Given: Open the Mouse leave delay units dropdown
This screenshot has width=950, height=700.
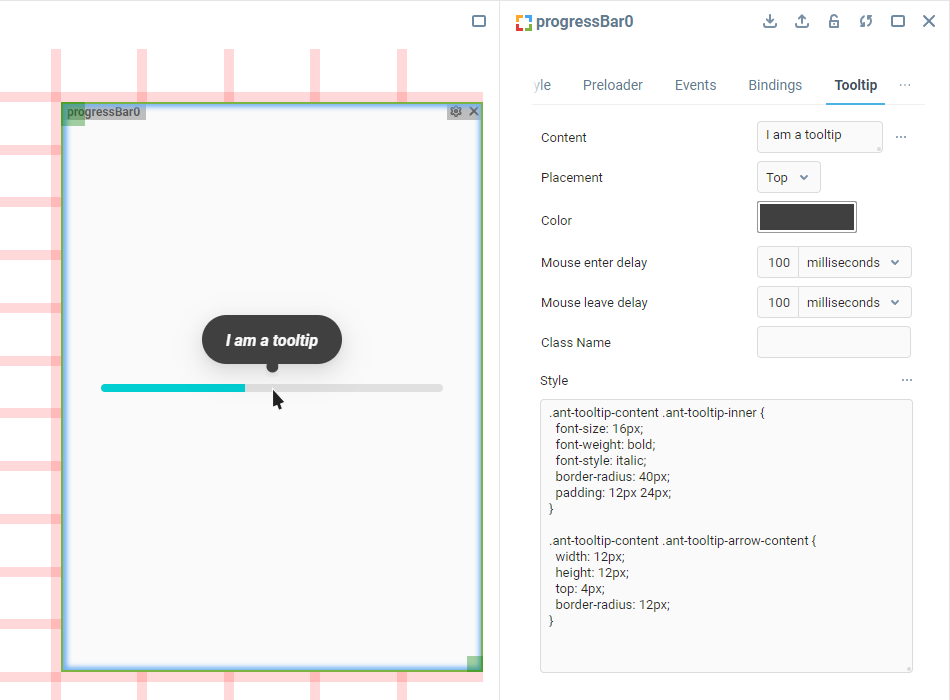Looking at the screenshot, I should click(x=854, y=303).
